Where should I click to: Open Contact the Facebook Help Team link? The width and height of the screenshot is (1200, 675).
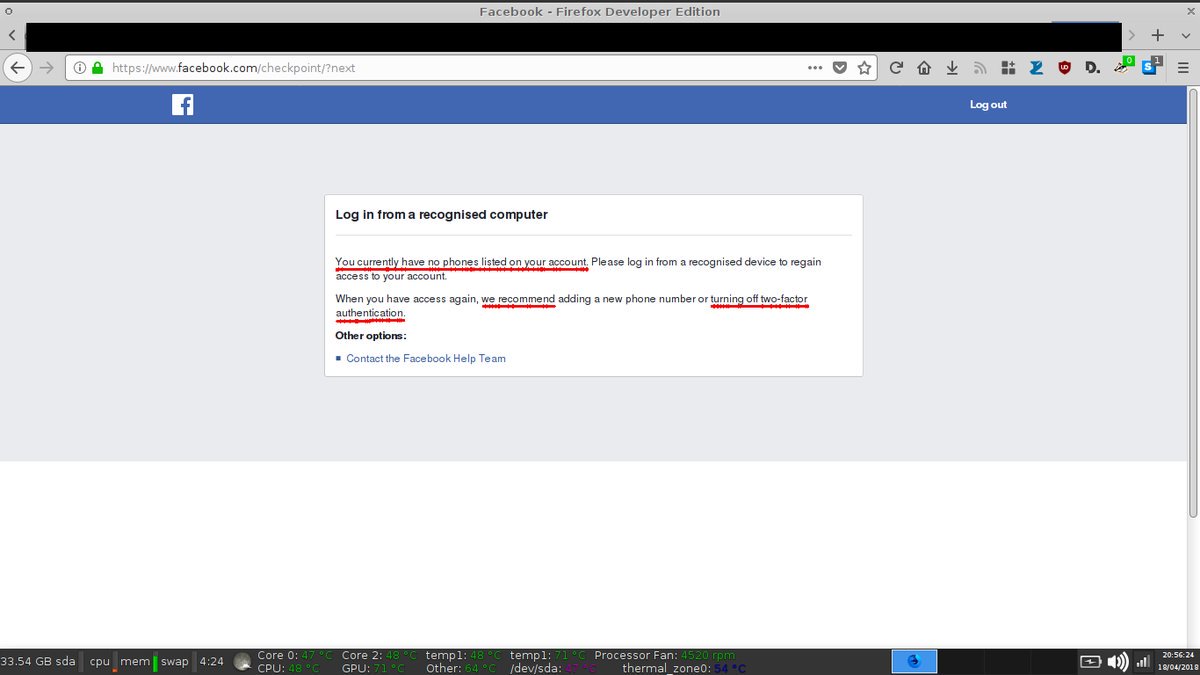(426, 358)
